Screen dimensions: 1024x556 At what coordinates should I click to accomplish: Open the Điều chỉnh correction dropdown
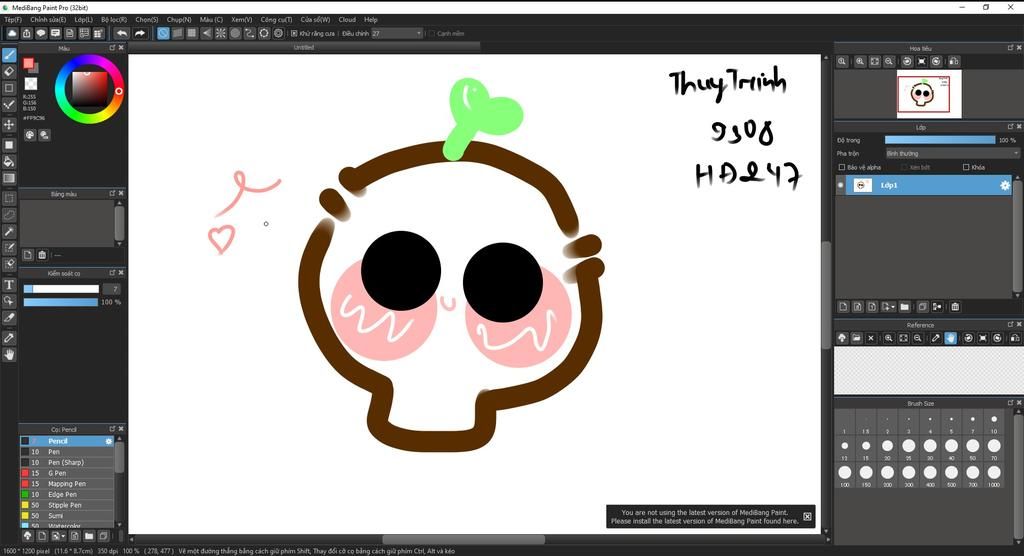397,33
